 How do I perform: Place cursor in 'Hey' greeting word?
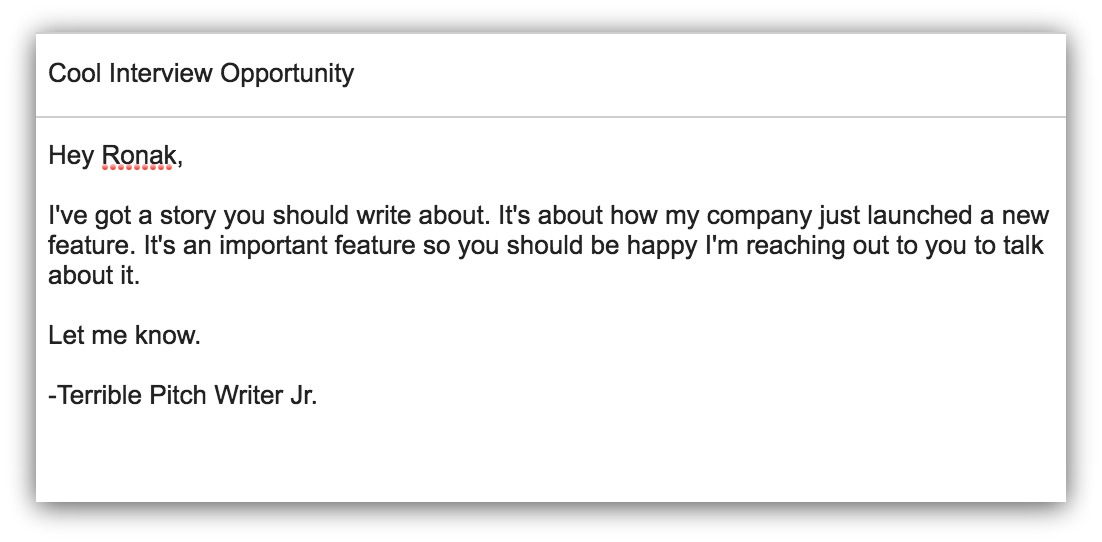click(x=71, y=157)
